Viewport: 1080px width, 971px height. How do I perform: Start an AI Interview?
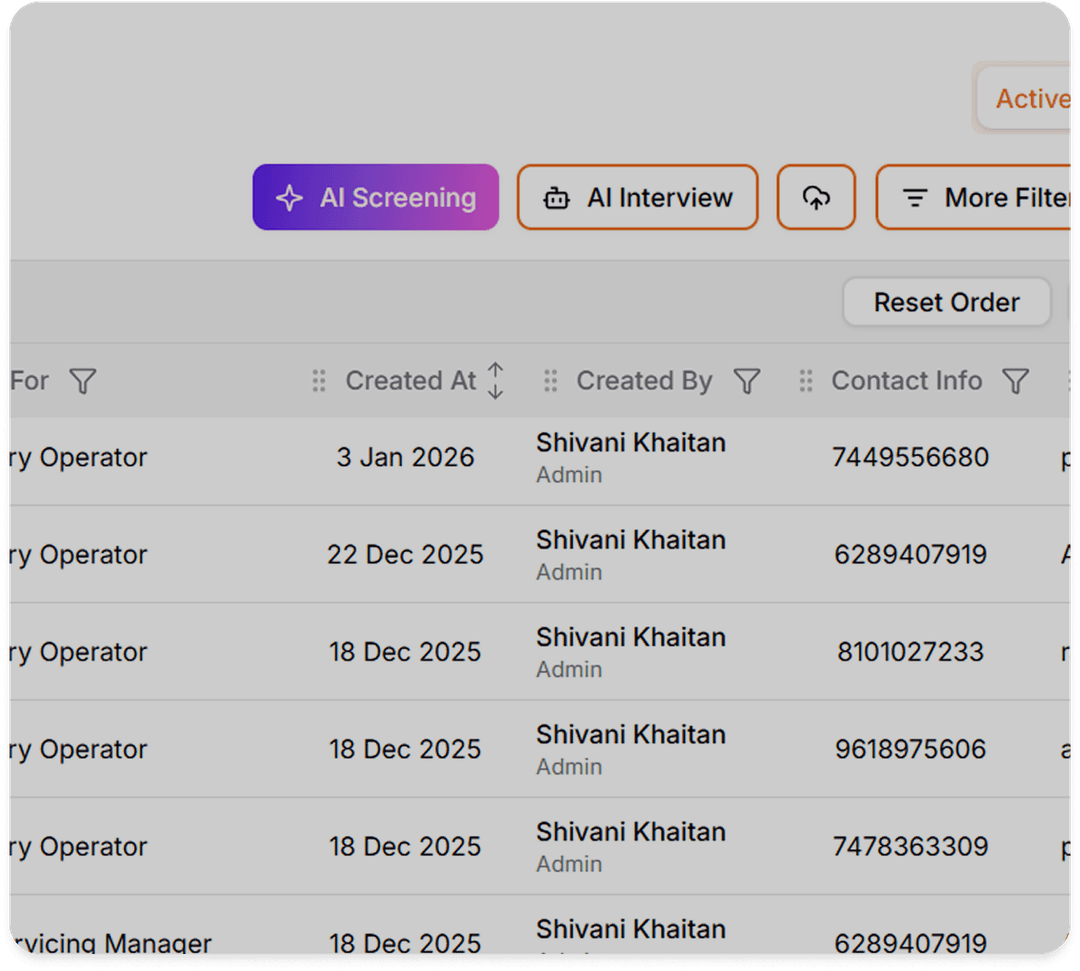tap(637, 198)
